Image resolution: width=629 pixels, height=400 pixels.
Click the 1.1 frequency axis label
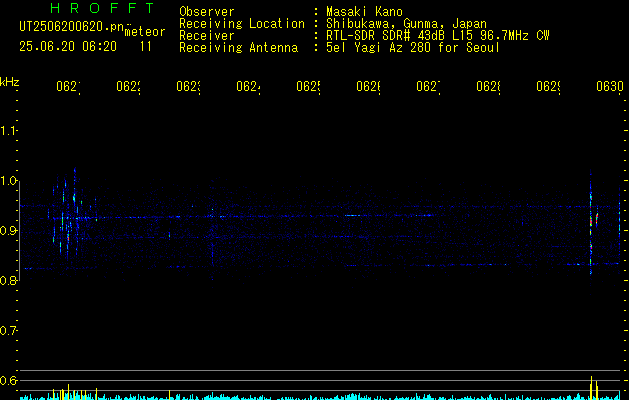click(x=8, y=131)
